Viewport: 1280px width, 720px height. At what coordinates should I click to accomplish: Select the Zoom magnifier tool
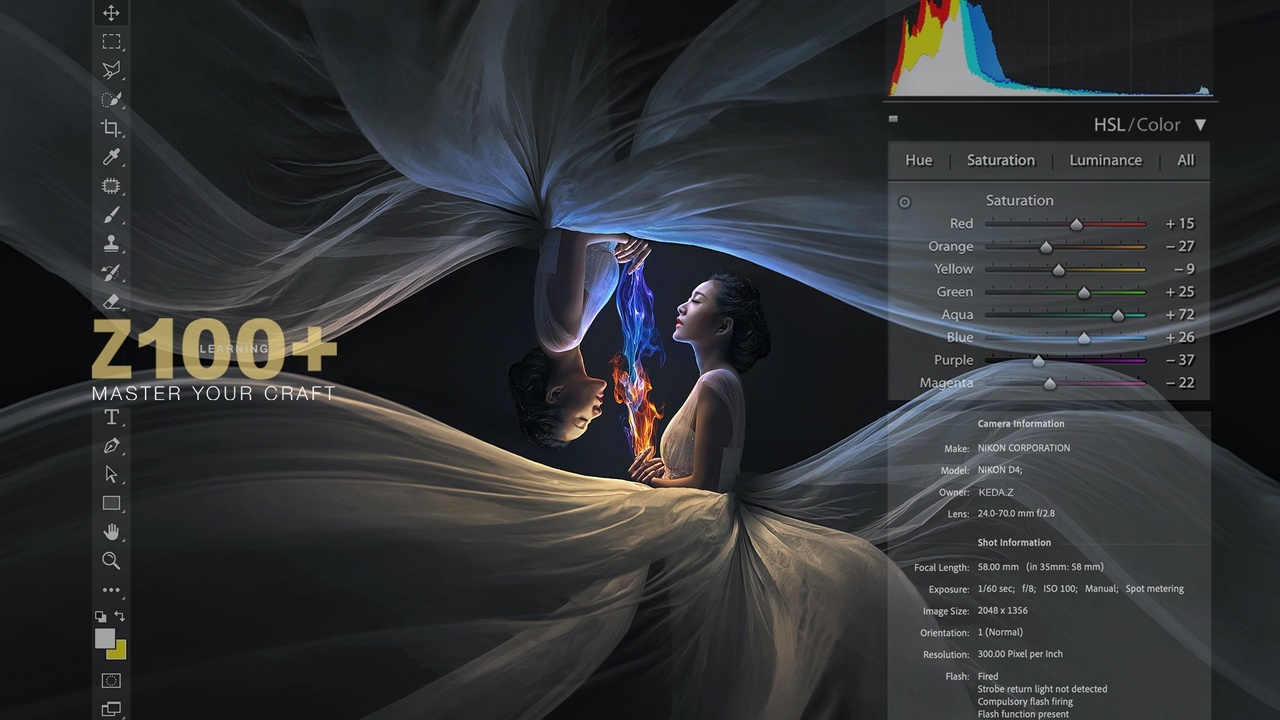click(x=111, y=561)
